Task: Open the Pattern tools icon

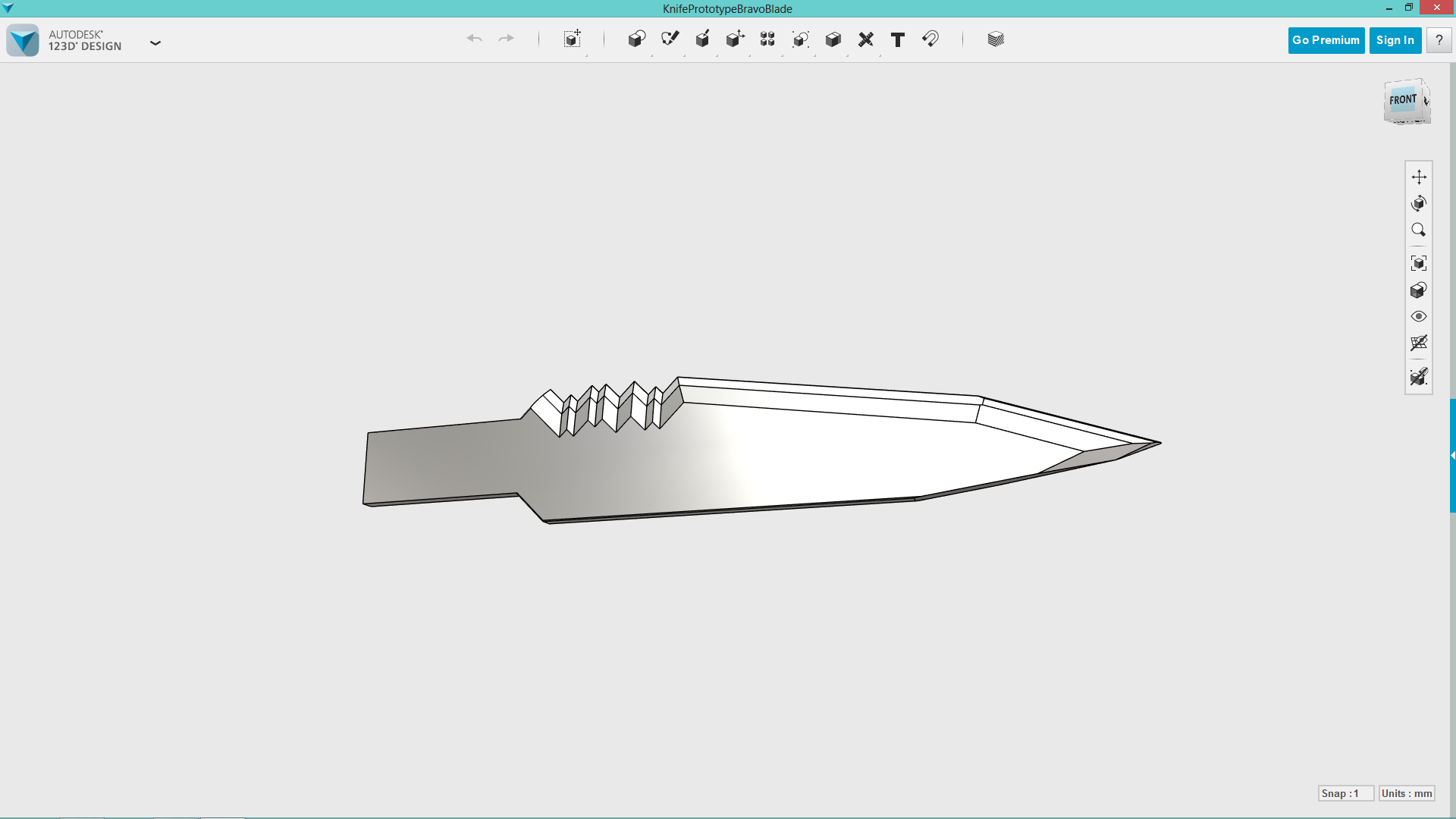Action: [767, 39]
